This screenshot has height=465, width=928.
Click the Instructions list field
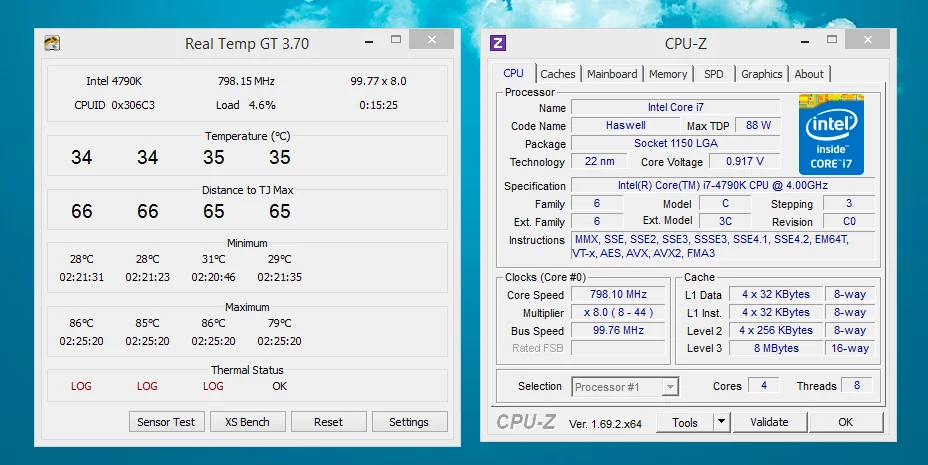pos(723,246)
